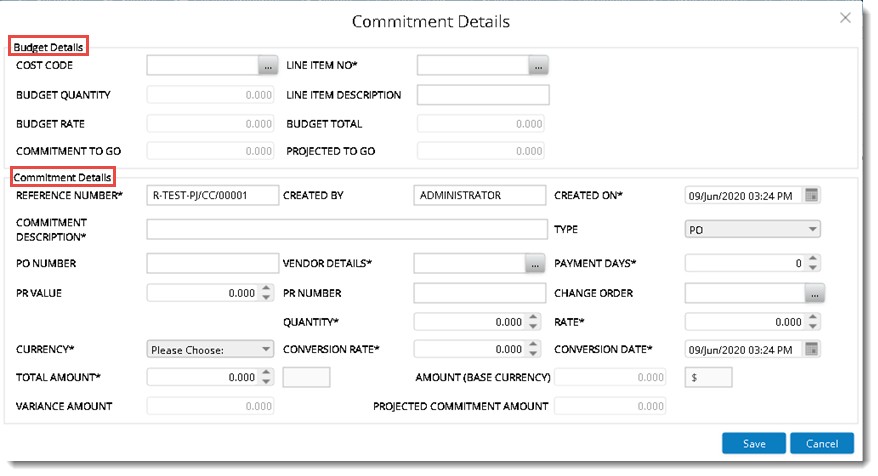Cancel the commitment dialog
This screenshot has width=878, height=476.
pos(822,444)
